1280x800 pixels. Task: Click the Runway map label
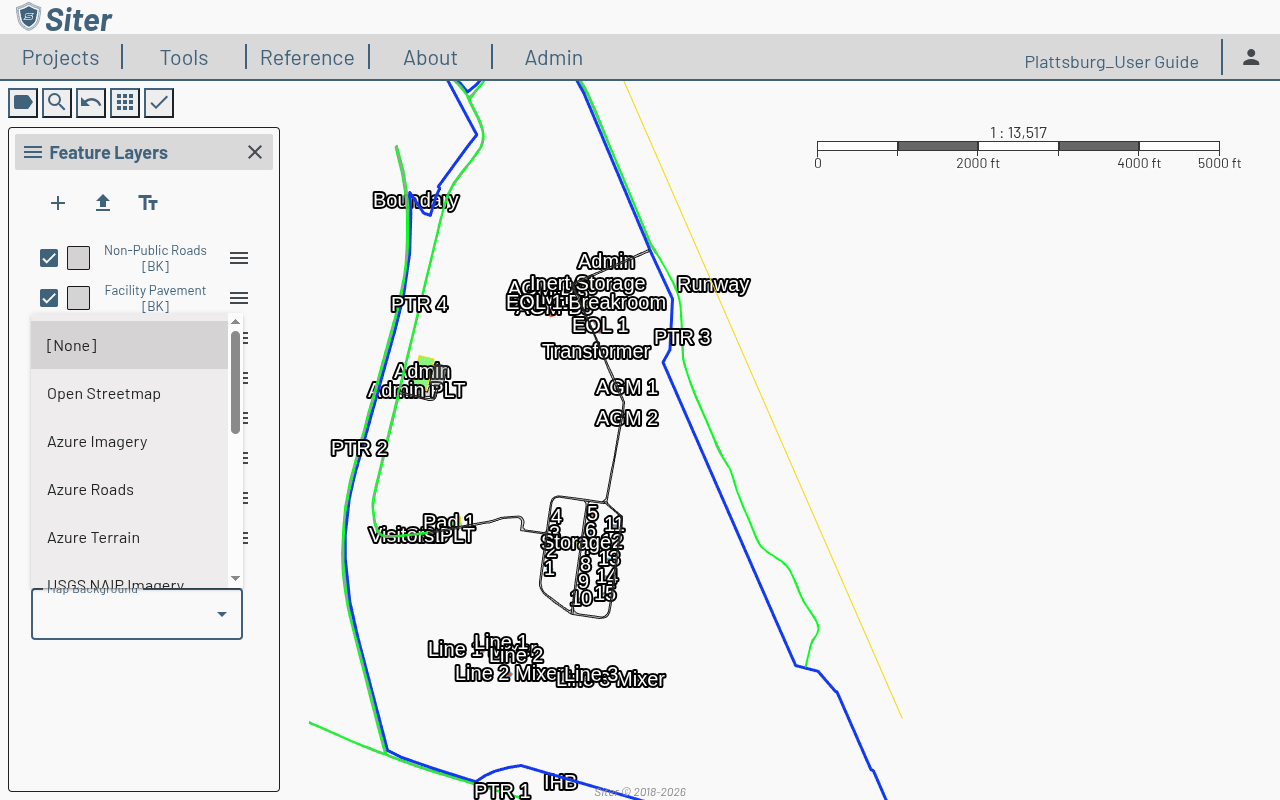tap(713, 284)
